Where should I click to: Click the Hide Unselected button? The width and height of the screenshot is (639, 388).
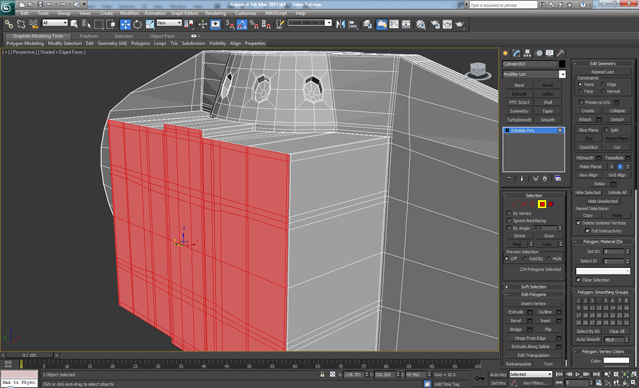603,201
